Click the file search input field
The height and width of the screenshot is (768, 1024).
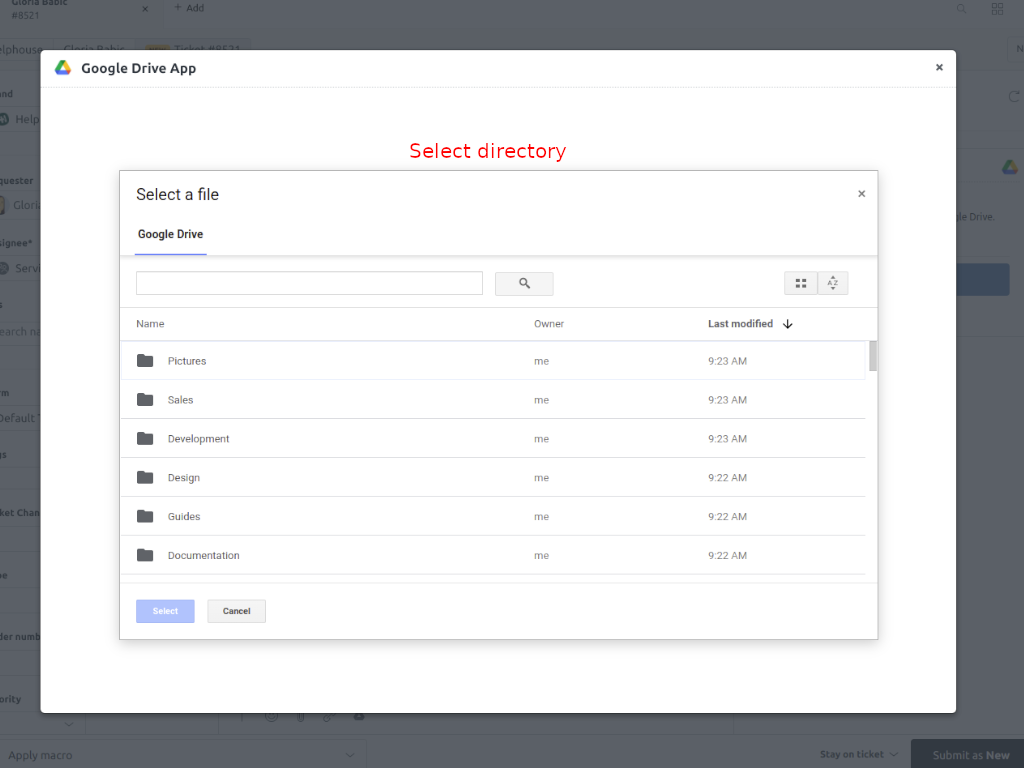coord(309,284)
